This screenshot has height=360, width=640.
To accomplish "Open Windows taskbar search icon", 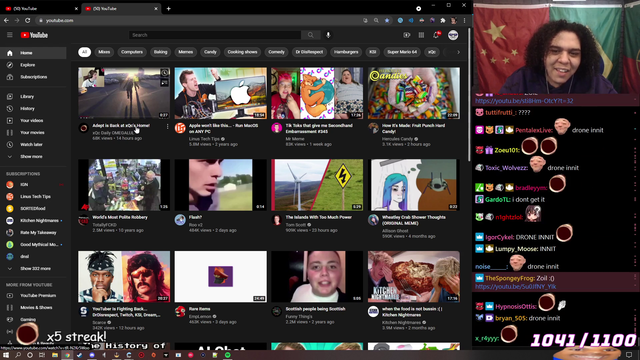I will (18, 355).
